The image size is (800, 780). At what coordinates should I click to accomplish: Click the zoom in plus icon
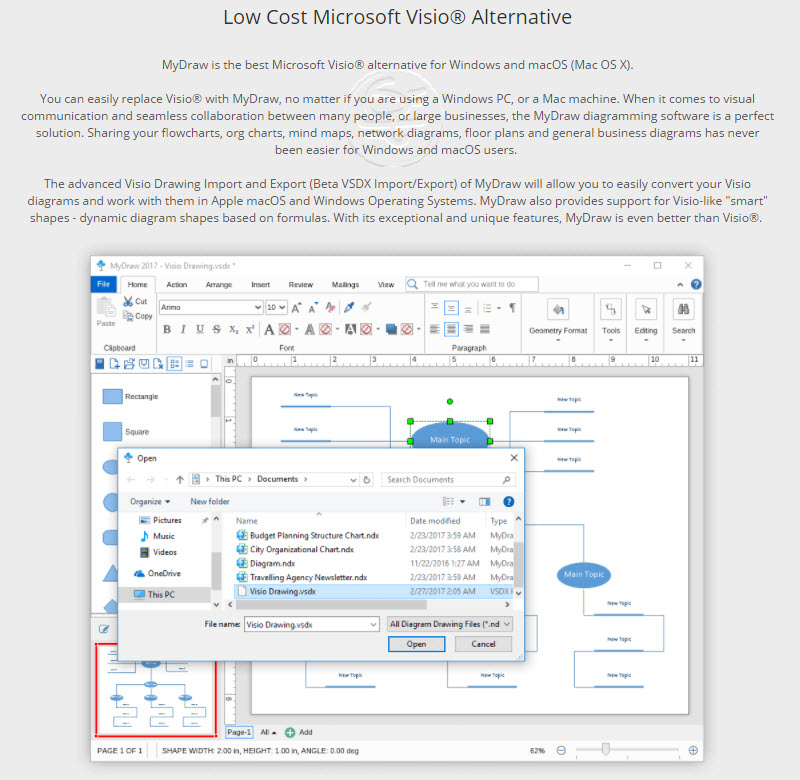tap(693, 750)
